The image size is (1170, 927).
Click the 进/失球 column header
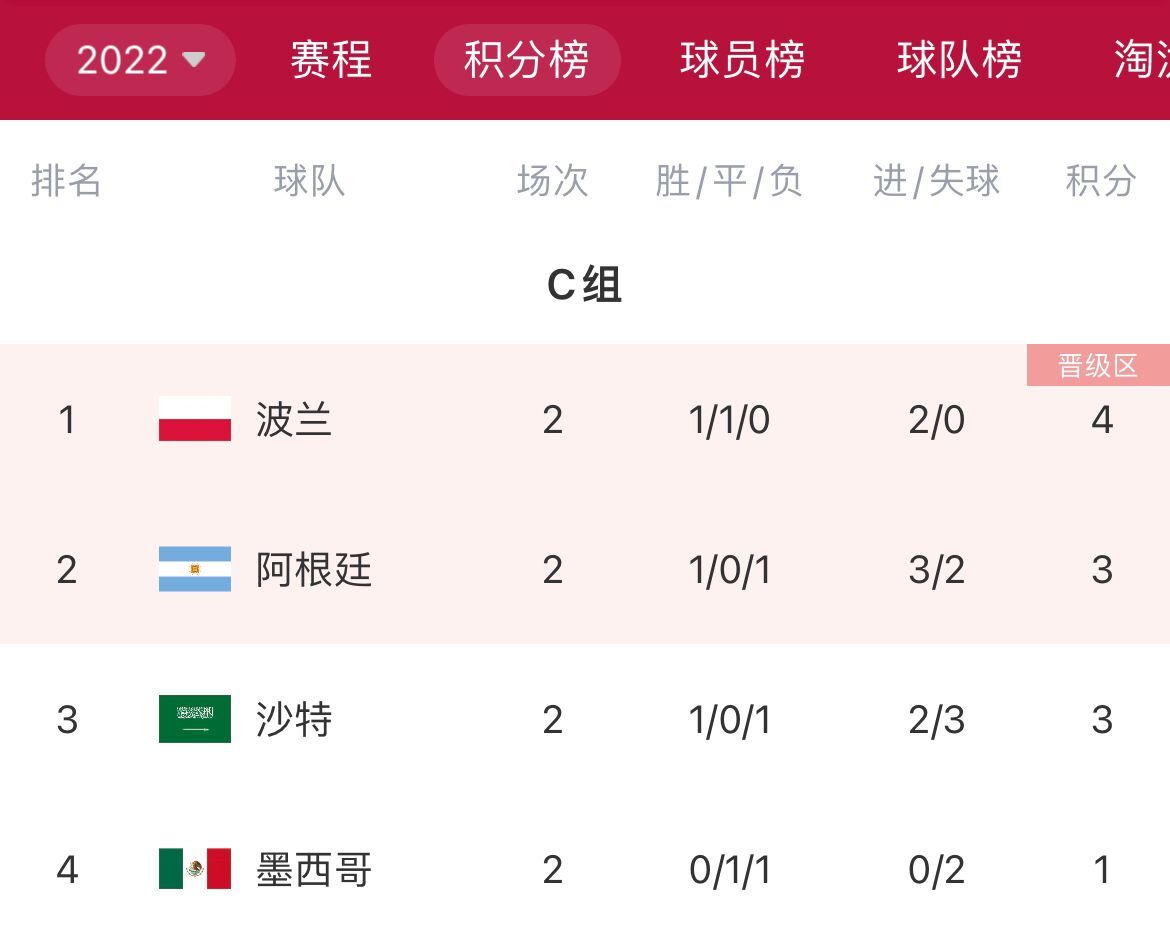(x=936, y=181)
